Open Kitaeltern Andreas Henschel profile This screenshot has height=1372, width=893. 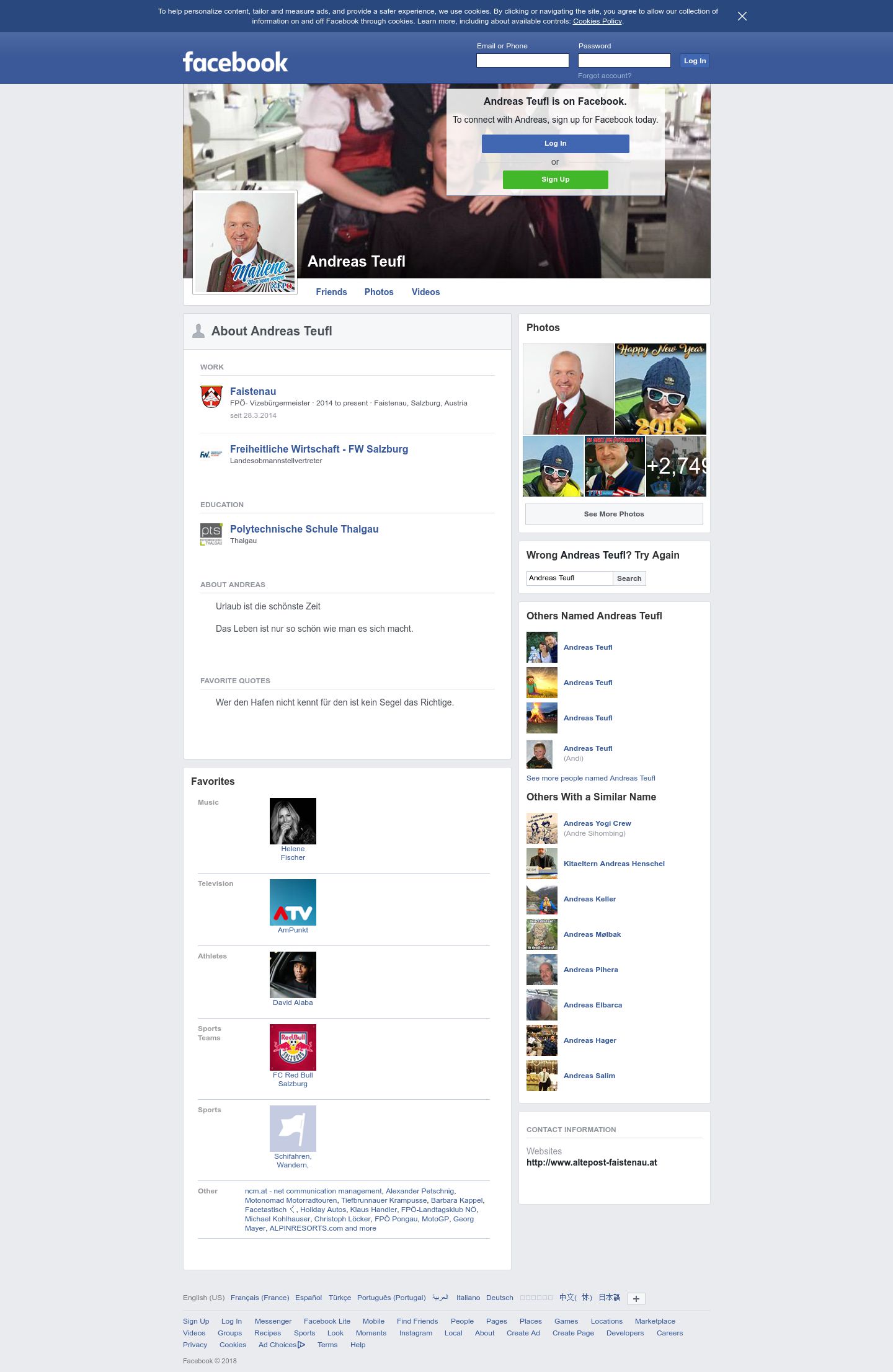coord(614,864)
